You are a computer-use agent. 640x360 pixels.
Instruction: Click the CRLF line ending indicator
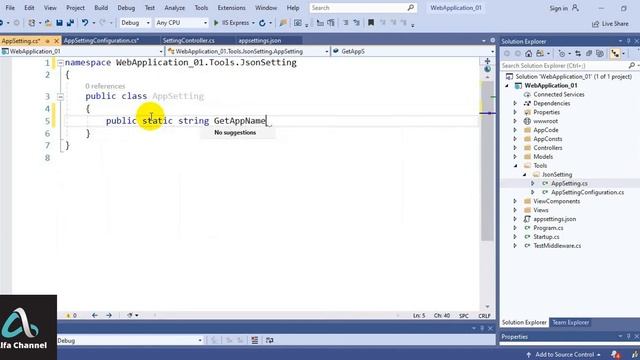tap(484, 316)
